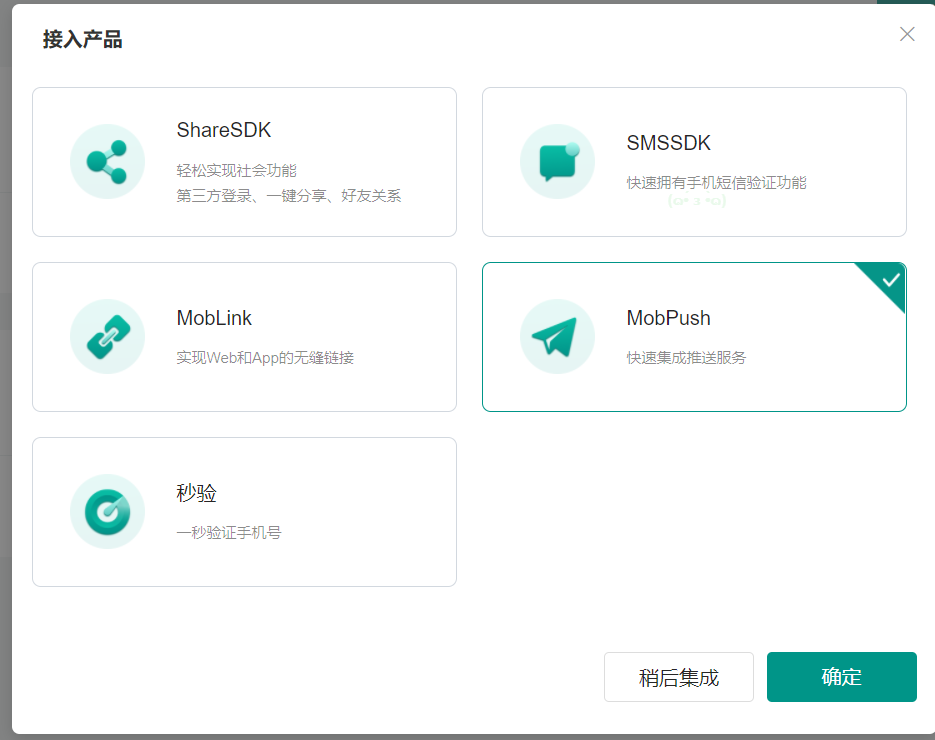Click the 确定 confirm button

[841, 677]
